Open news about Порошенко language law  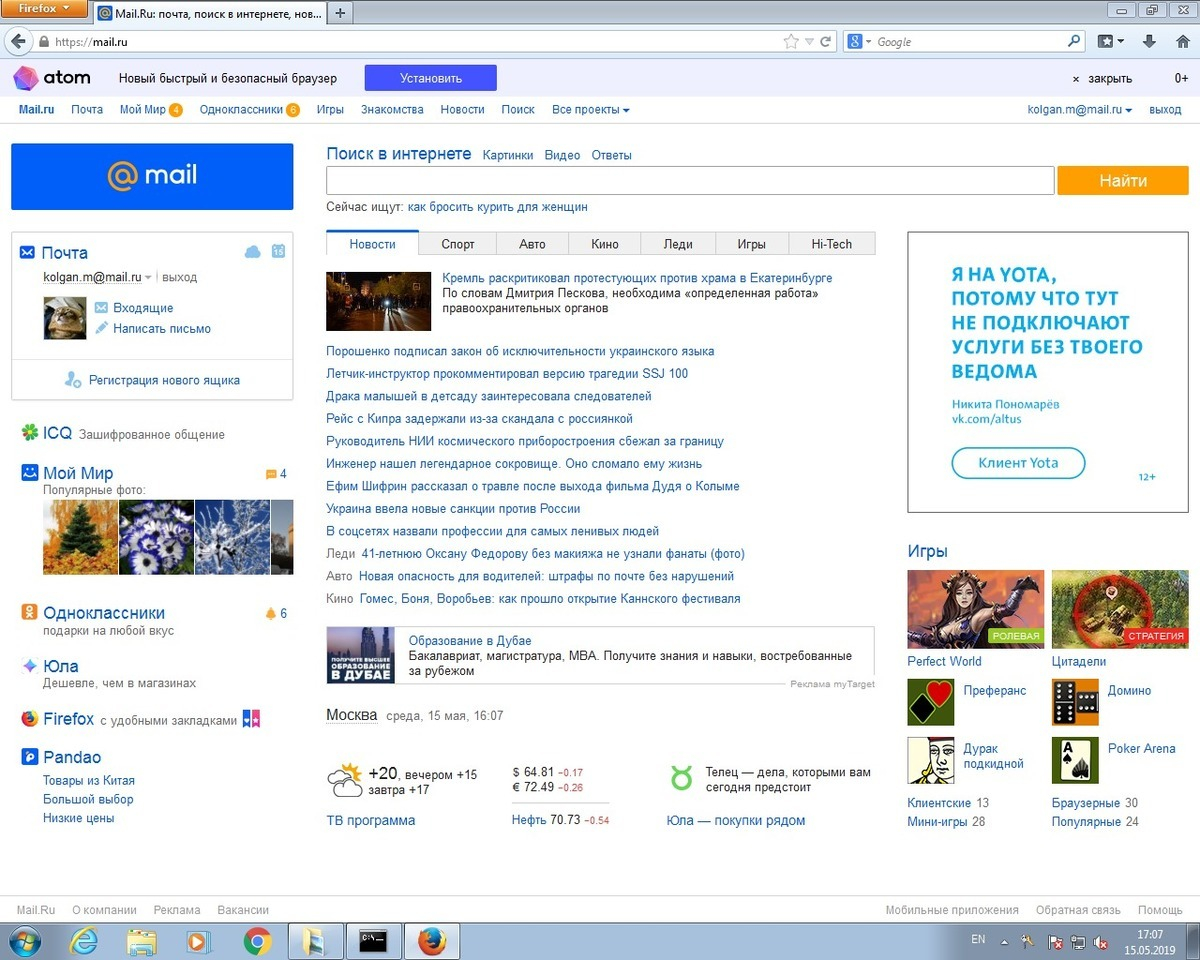(520, 351)
